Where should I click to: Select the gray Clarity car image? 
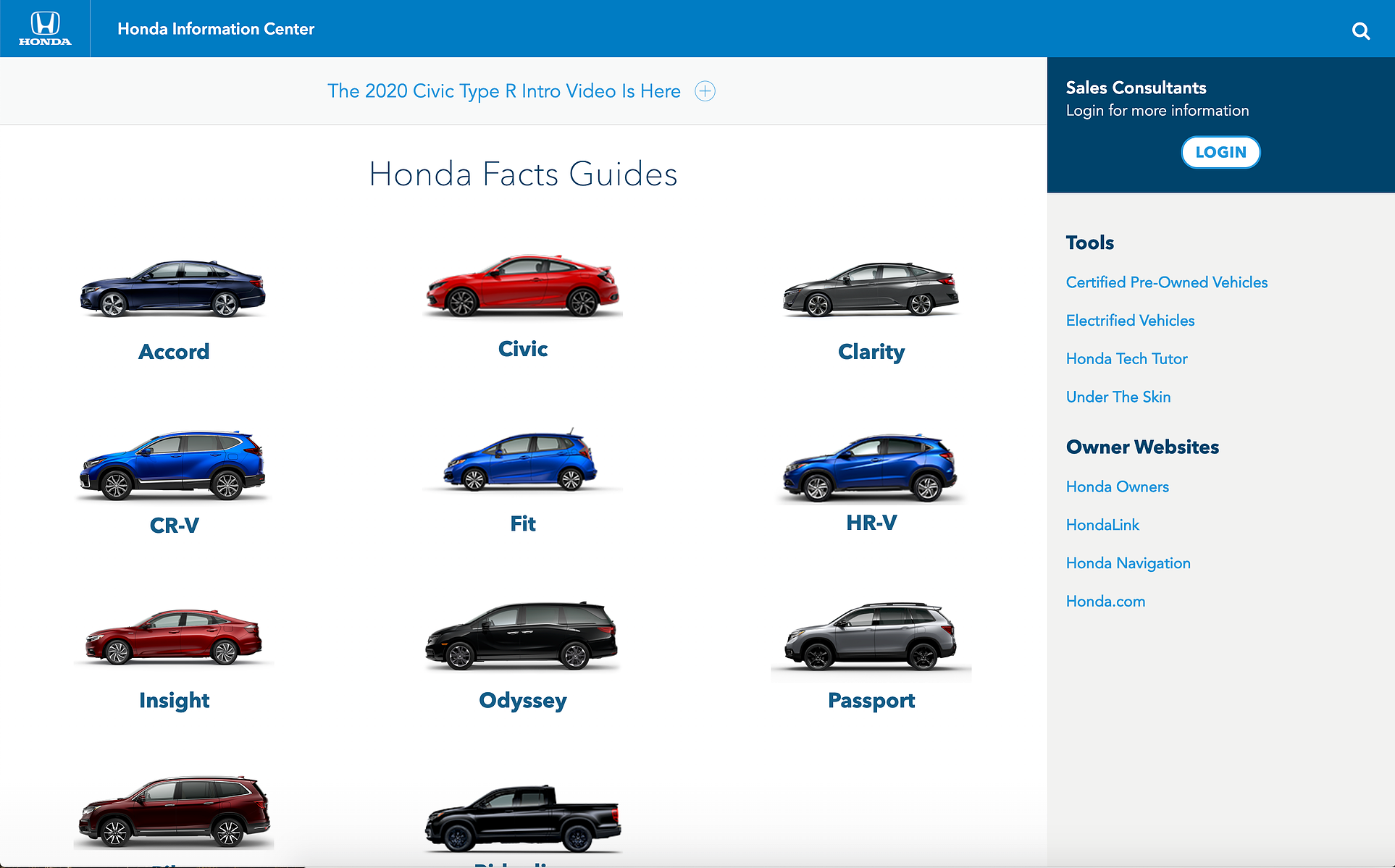coord(871,289)
